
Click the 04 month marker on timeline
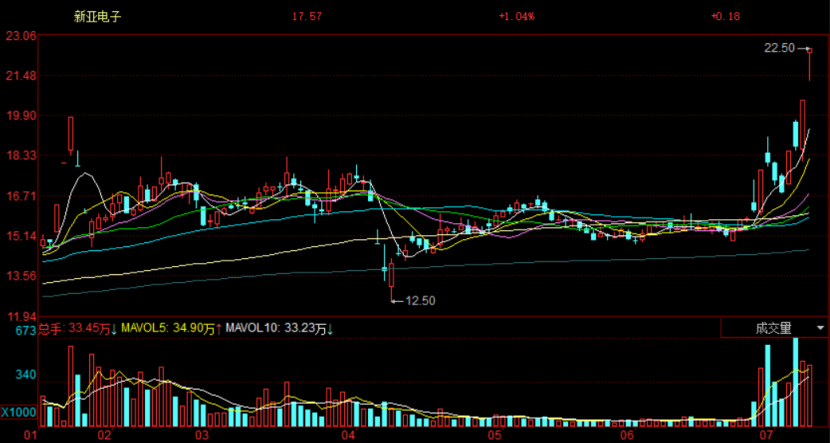click(348, 436)
